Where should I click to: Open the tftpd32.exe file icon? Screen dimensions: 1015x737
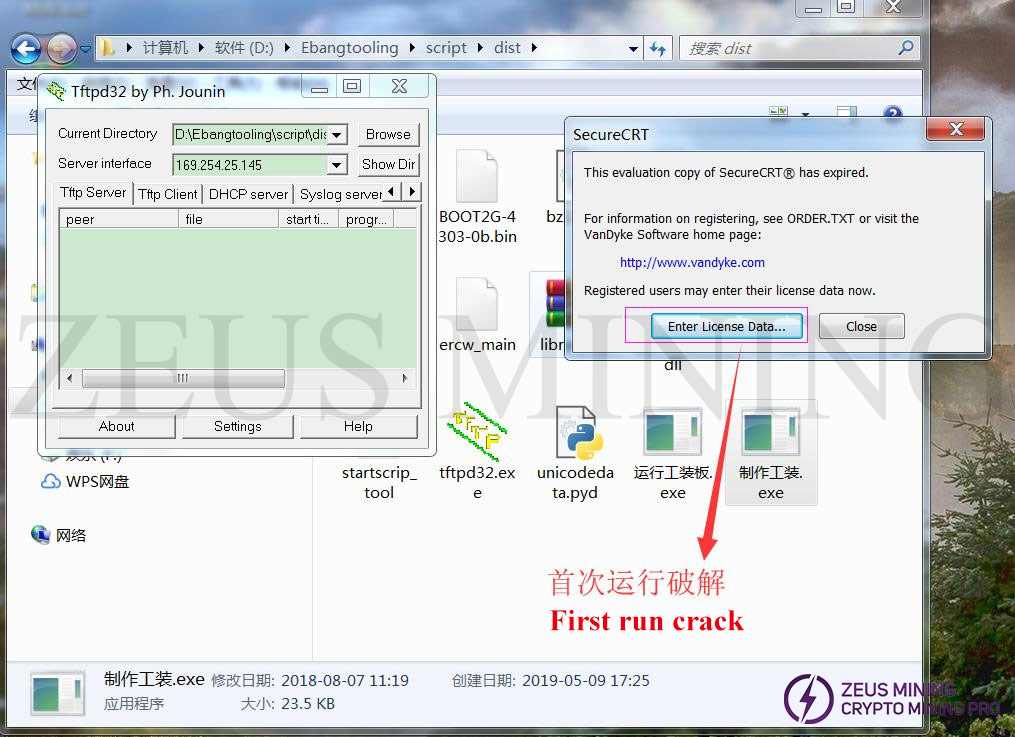tap(477, 432)
